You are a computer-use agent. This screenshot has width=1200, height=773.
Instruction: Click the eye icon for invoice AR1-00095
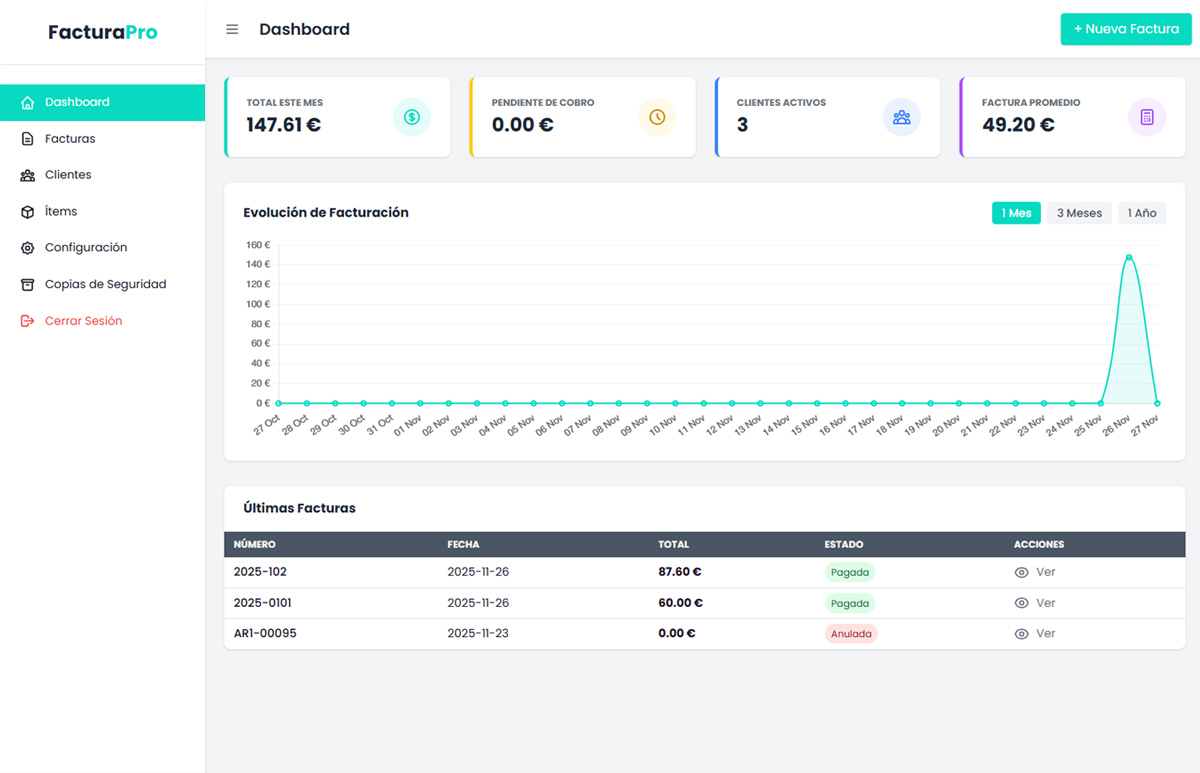pos(1021,634)
